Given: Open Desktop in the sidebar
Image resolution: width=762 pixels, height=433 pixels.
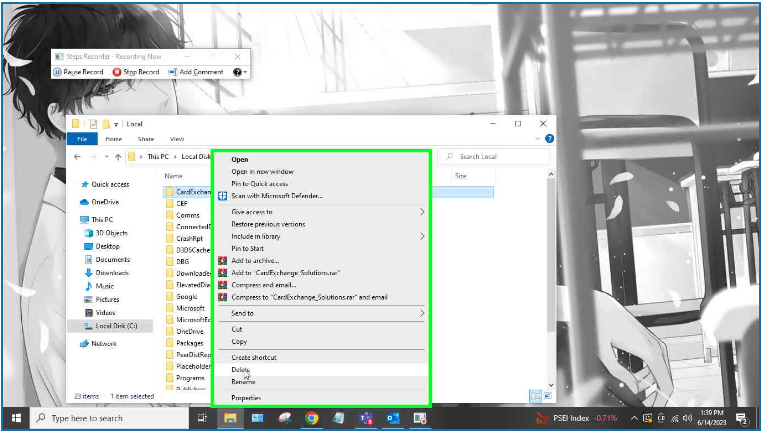Looking at the screenshot, I should click(102, 246).
